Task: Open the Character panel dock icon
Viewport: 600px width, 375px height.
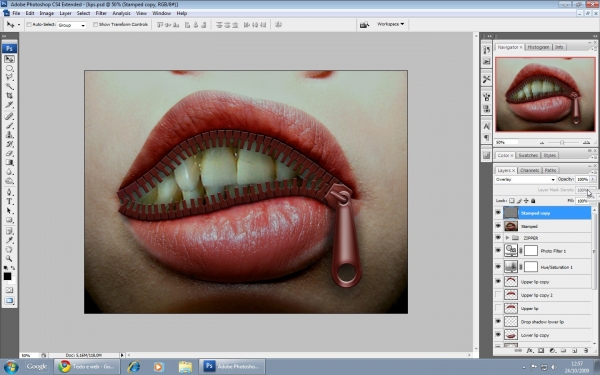Action: pos(486,126)
